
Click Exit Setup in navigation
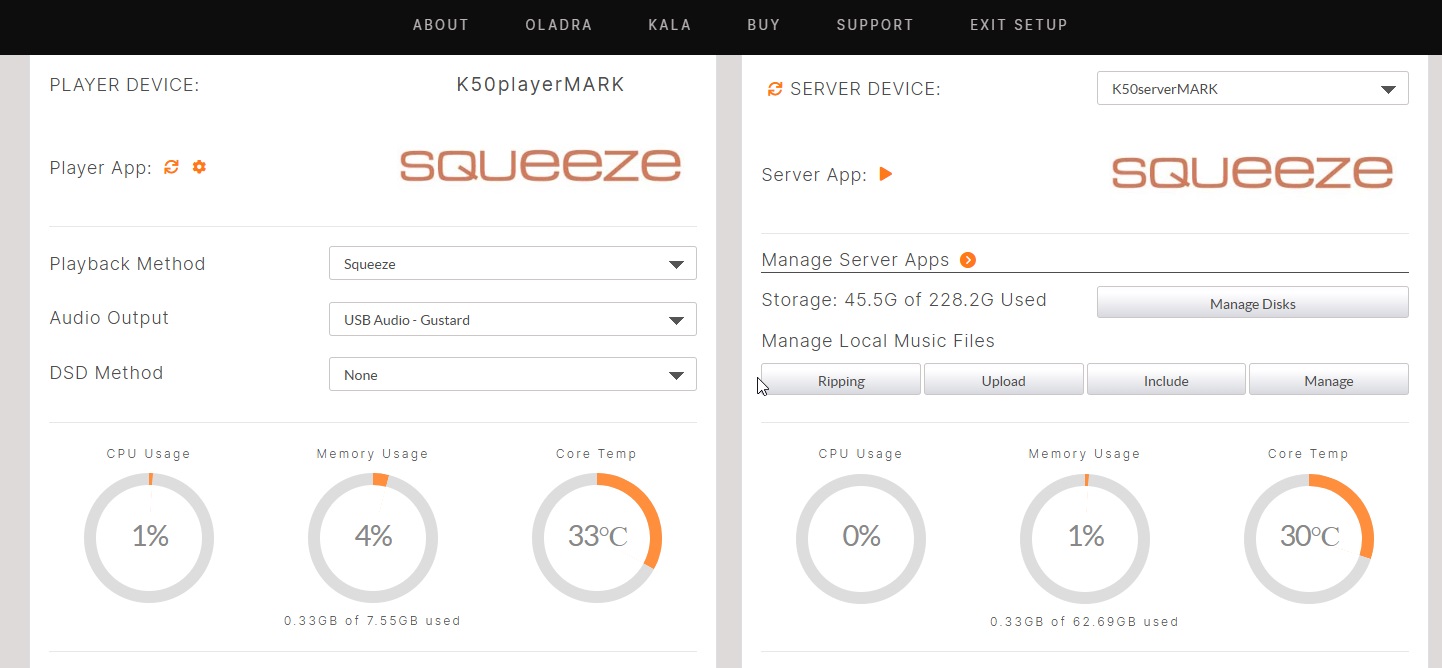(1019, 25)
